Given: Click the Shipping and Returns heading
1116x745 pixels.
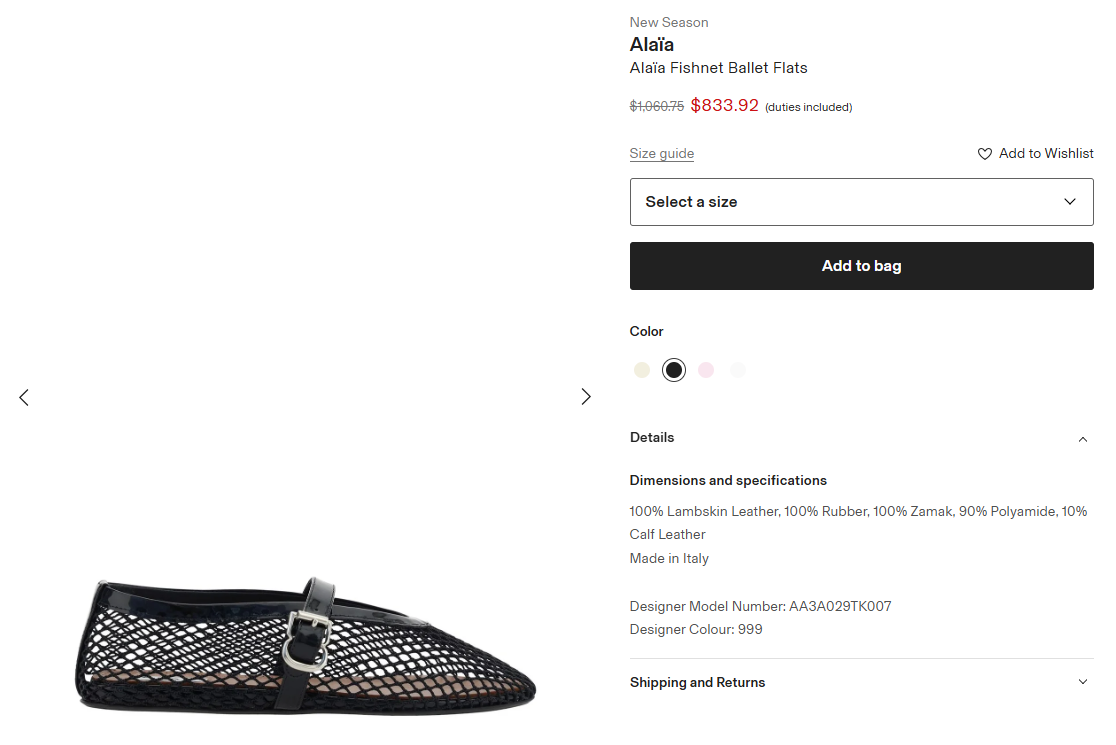Looking at the screenshot, I should [x=697, y=682].
